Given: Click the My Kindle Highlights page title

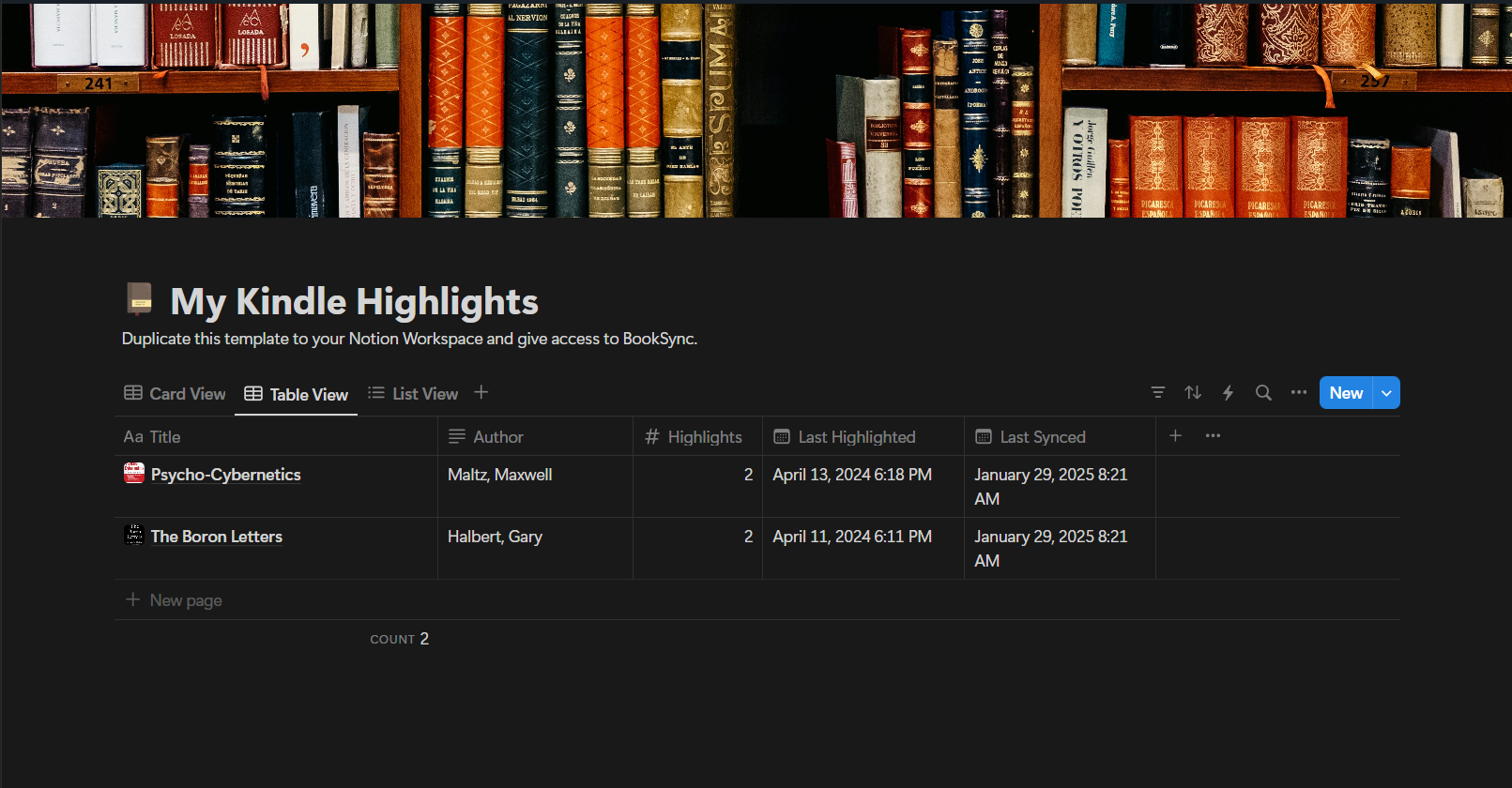Looking at the screenshot, I should pos(354,302).
